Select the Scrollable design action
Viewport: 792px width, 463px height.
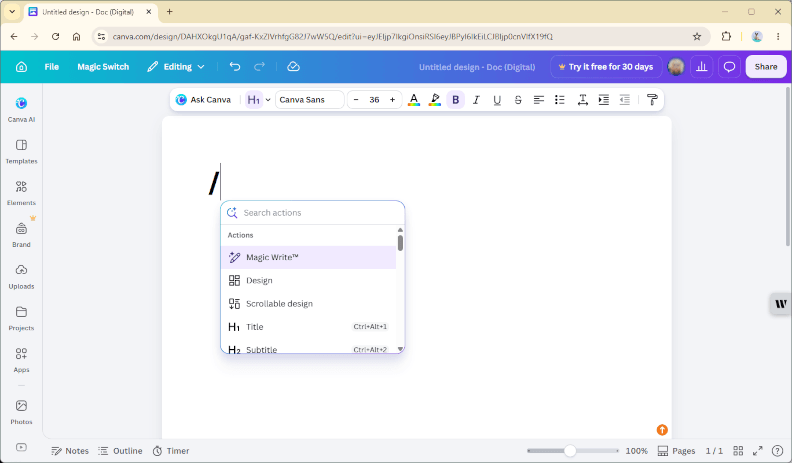coord(309,303)
